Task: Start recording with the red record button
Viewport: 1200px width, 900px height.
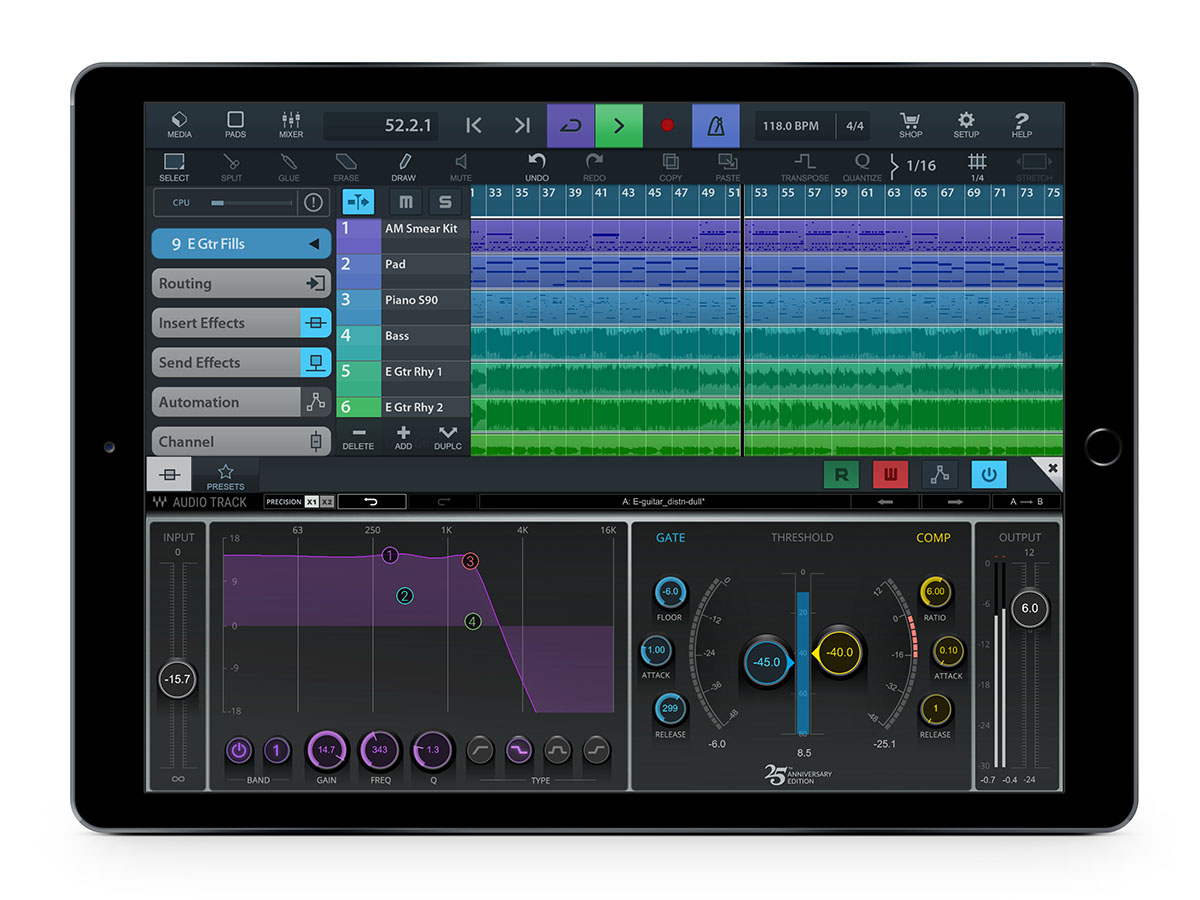Action: (x=666, y=125)
